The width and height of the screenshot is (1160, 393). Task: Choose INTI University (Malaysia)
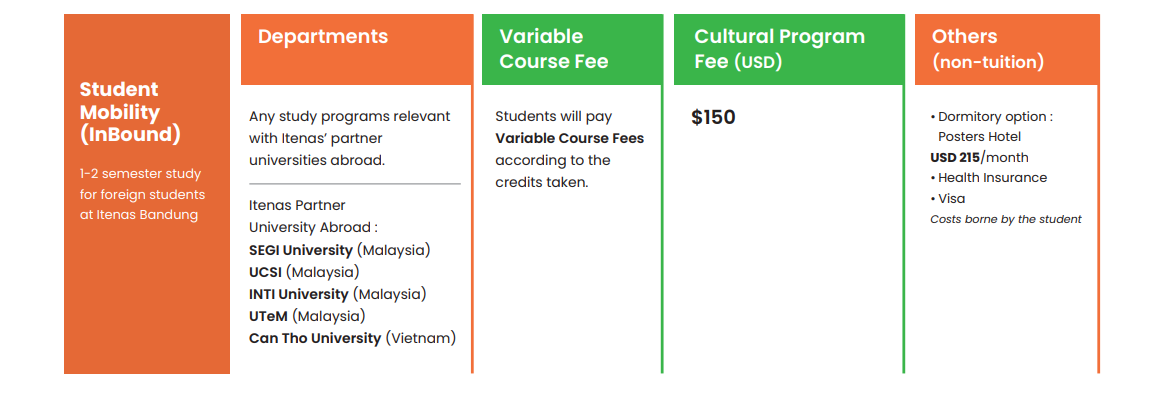[337, 294]
